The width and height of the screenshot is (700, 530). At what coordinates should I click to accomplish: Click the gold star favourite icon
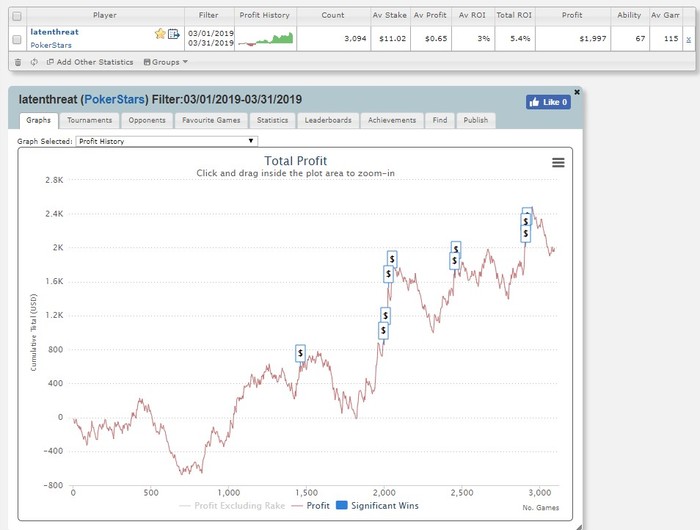point(160,33)
